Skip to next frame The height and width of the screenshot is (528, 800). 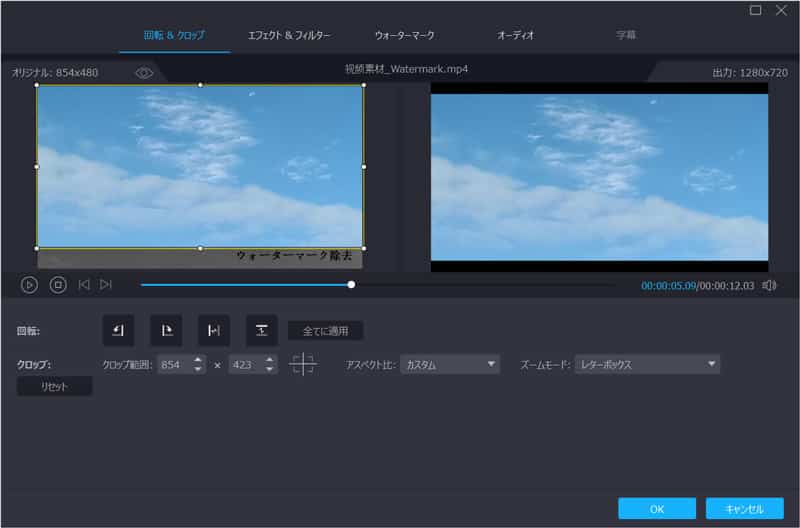[x=106, y=285]
